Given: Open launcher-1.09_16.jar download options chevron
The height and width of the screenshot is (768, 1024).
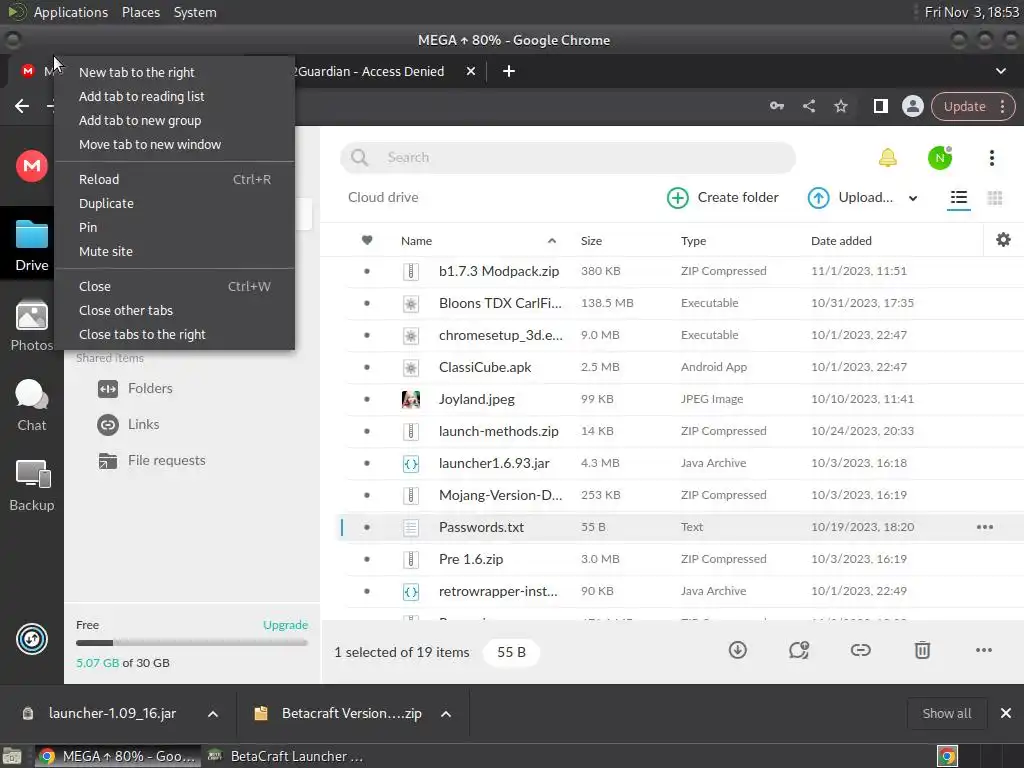Looking at the screenshot, I should pos(213,714).
